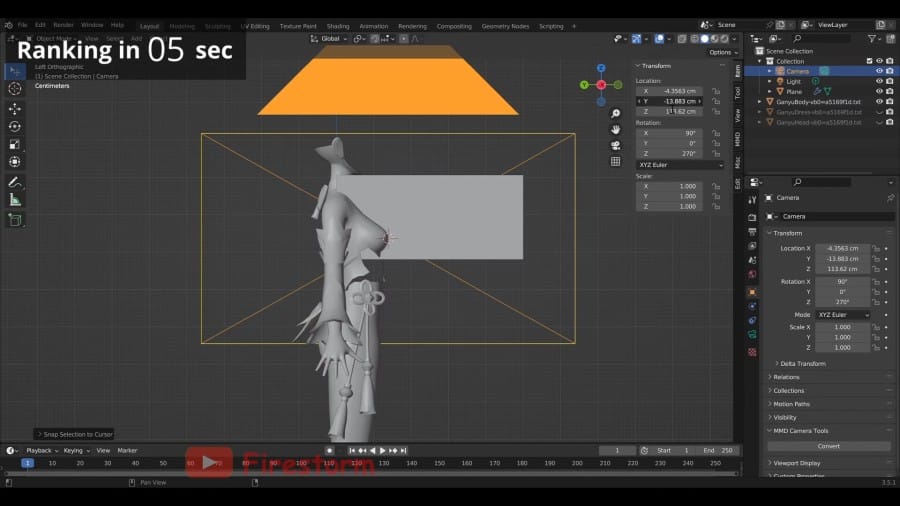Disable Camera render camera icon in outliner
The width and height of the screenshot is (900, 506).
(x=890, y=71)
